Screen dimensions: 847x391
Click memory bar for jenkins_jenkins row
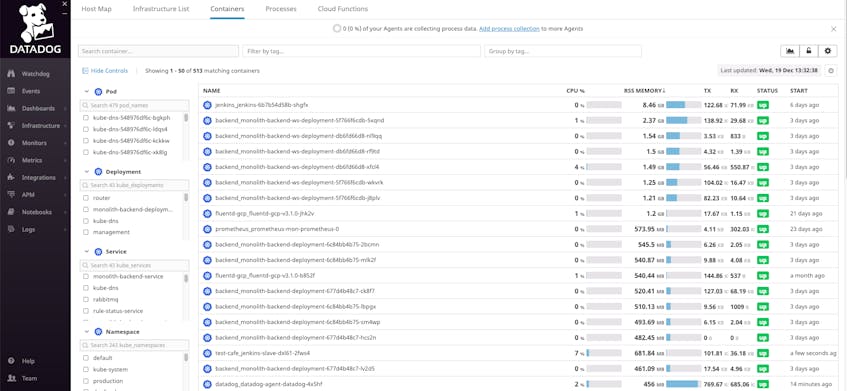[x=683, y=105]
